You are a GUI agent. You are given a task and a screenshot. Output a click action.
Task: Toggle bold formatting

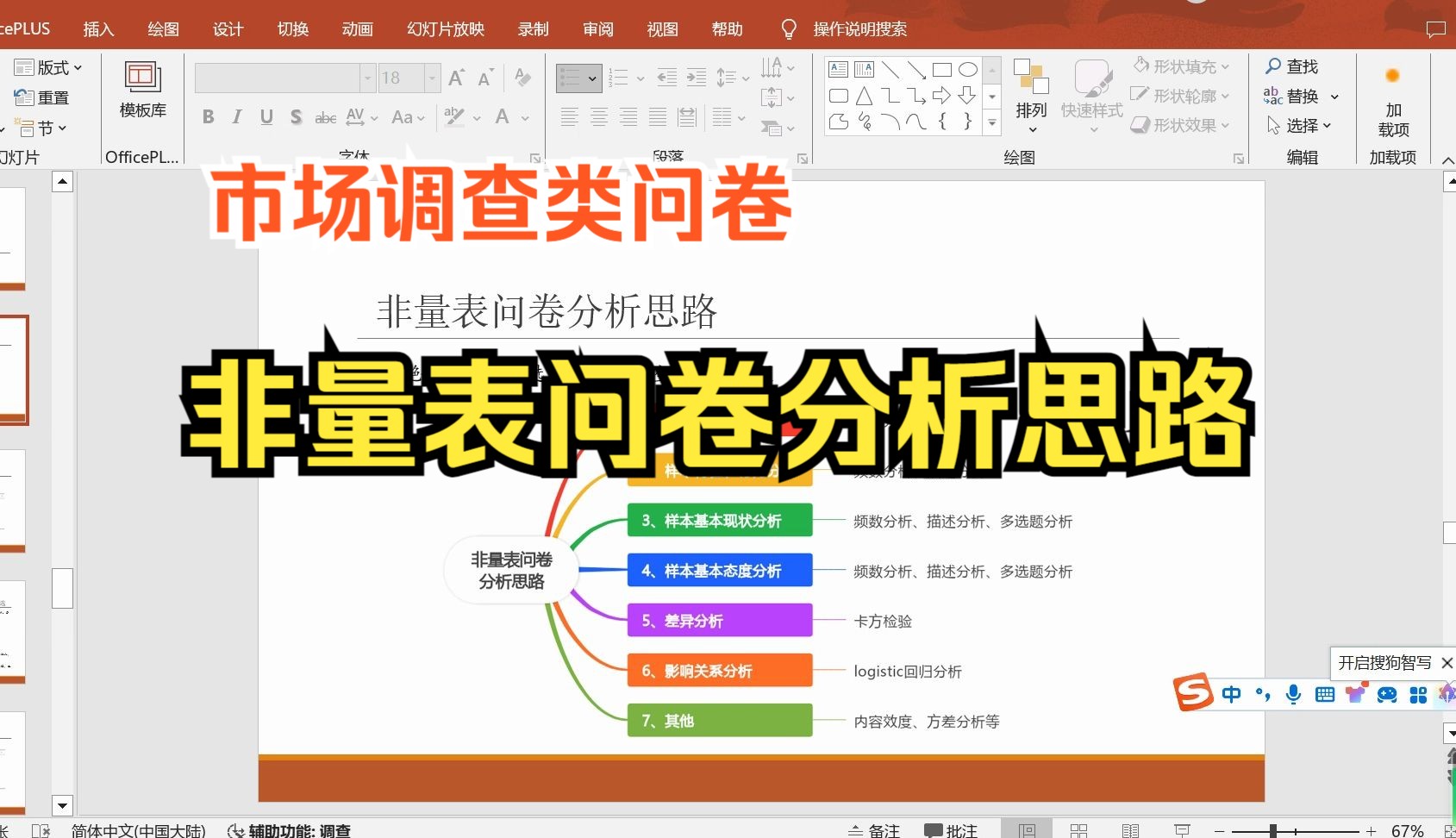(x=208, y=117)
